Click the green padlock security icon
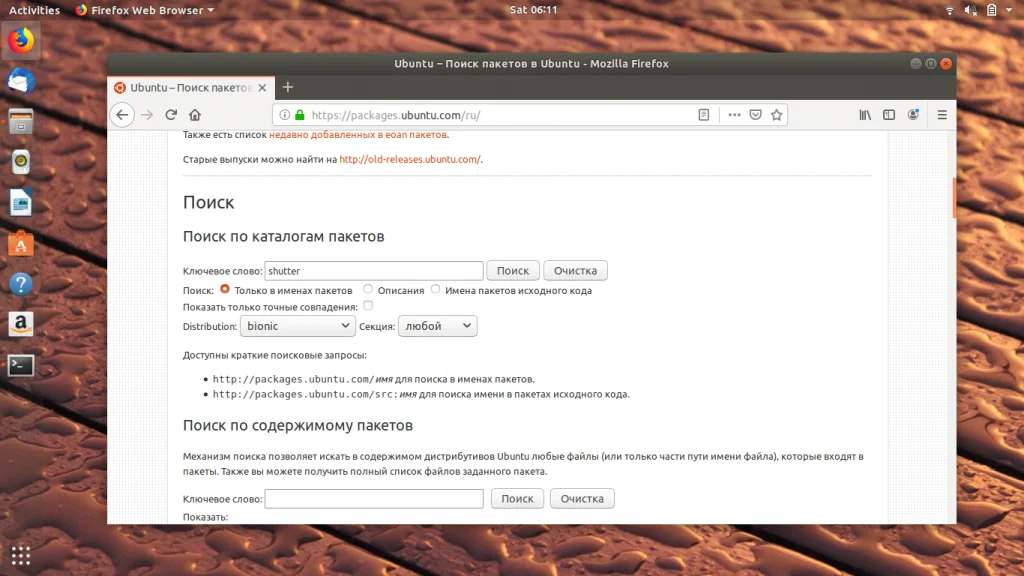The height and width of the screenshot is (576, 1024). [300, 115]
